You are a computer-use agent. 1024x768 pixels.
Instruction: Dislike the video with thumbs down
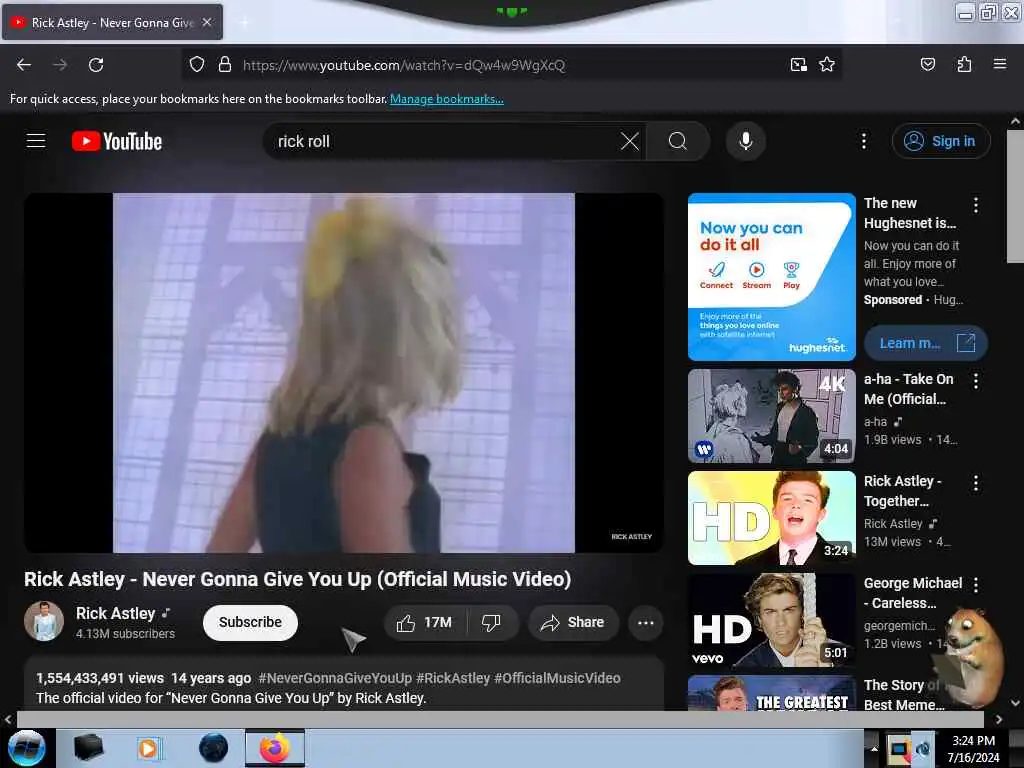[491, 622]
